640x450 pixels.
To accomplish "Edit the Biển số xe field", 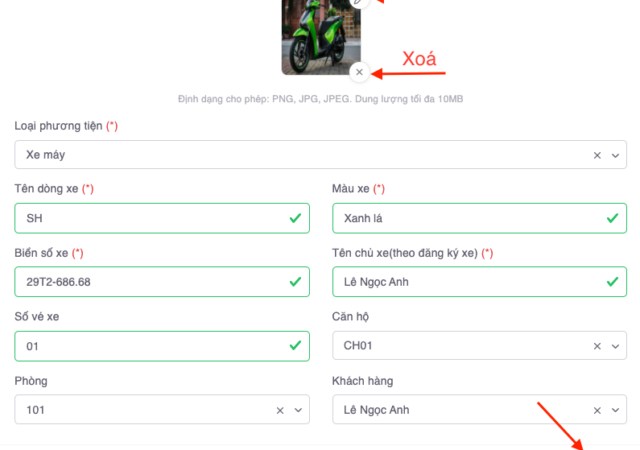I will [x=150, y=282].
